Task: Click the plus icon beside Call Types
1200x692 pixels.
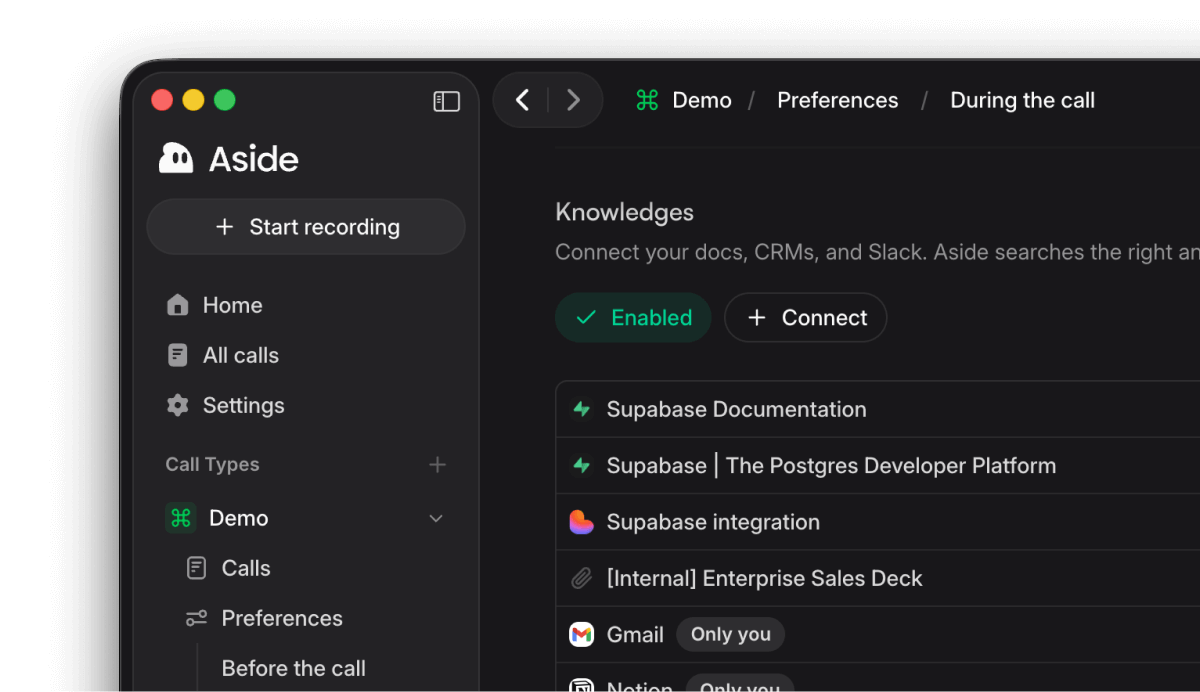Action: [x=437, y=464]
